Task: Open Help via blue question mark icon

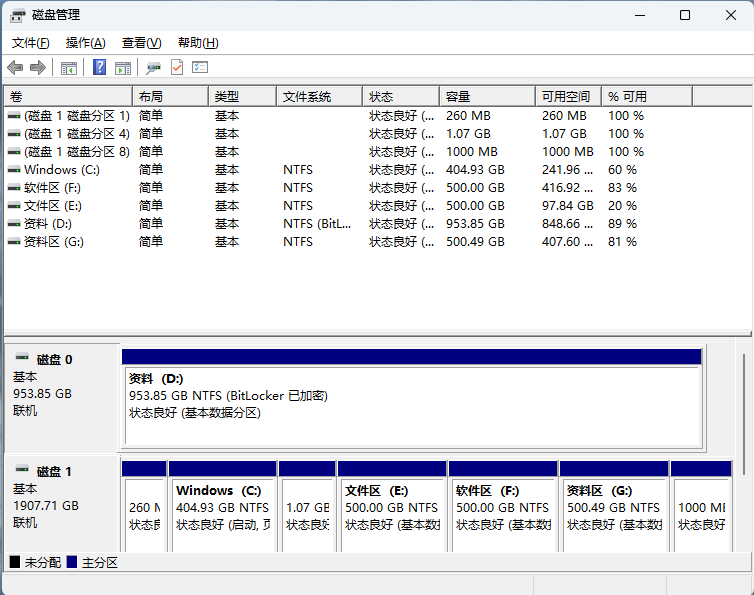Action: point(99,67)
